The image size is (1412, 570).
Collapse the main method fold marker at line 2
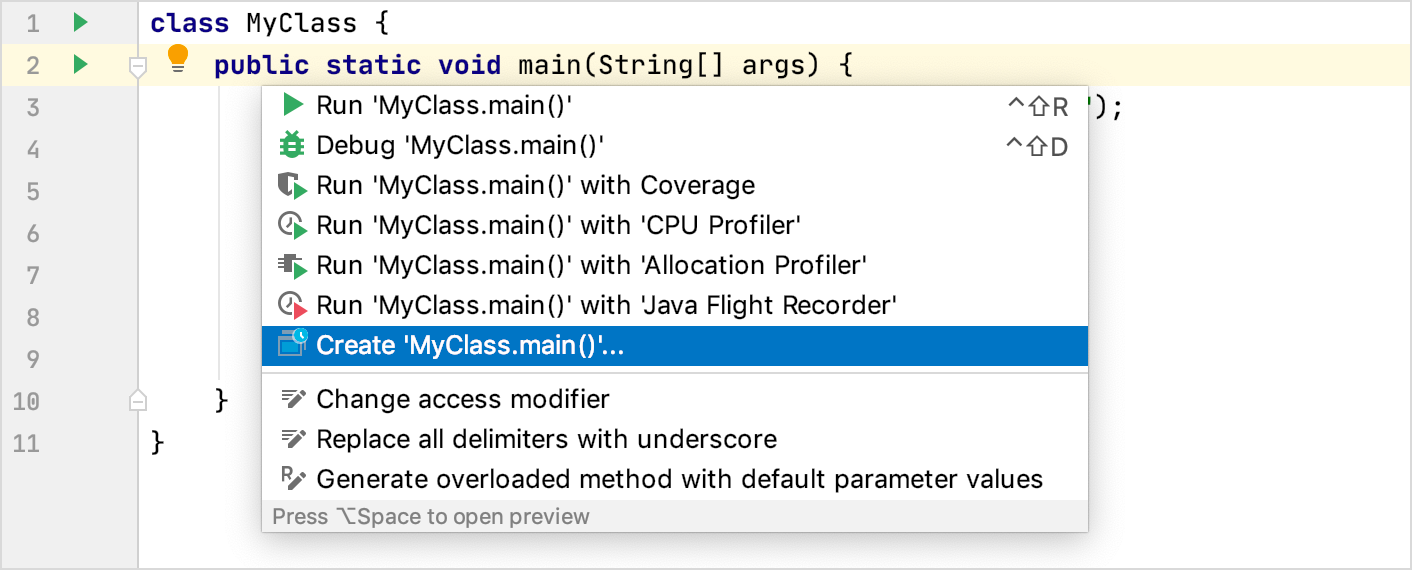coord(139,67)
